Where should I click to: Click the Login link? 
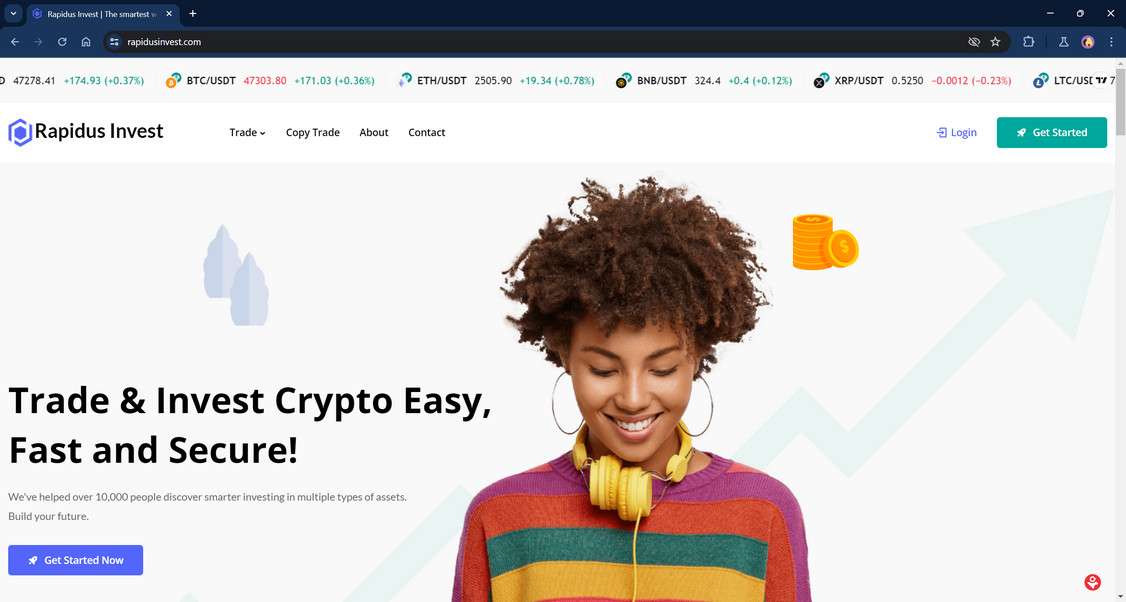(957, 132)
